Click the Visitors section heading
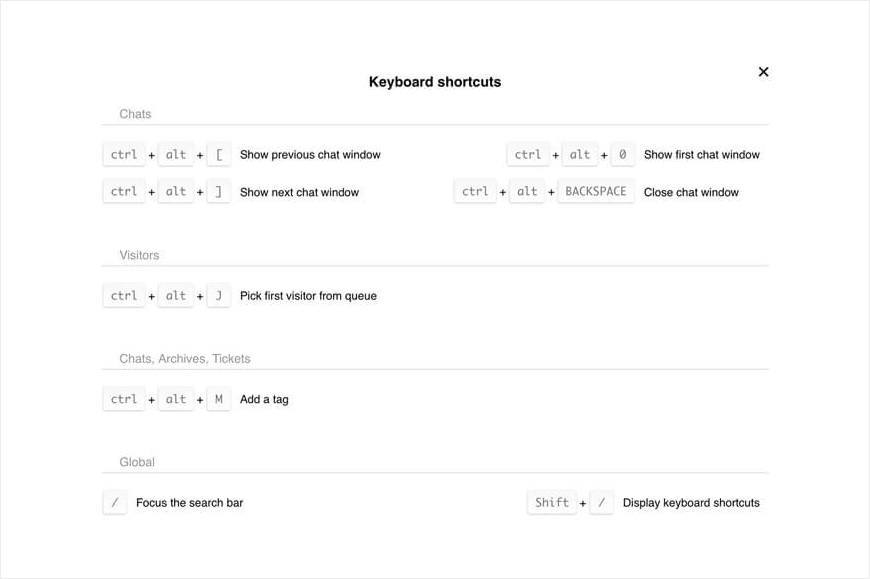The height and width of the screenshot is (579, 870). [x=139, y=255]
